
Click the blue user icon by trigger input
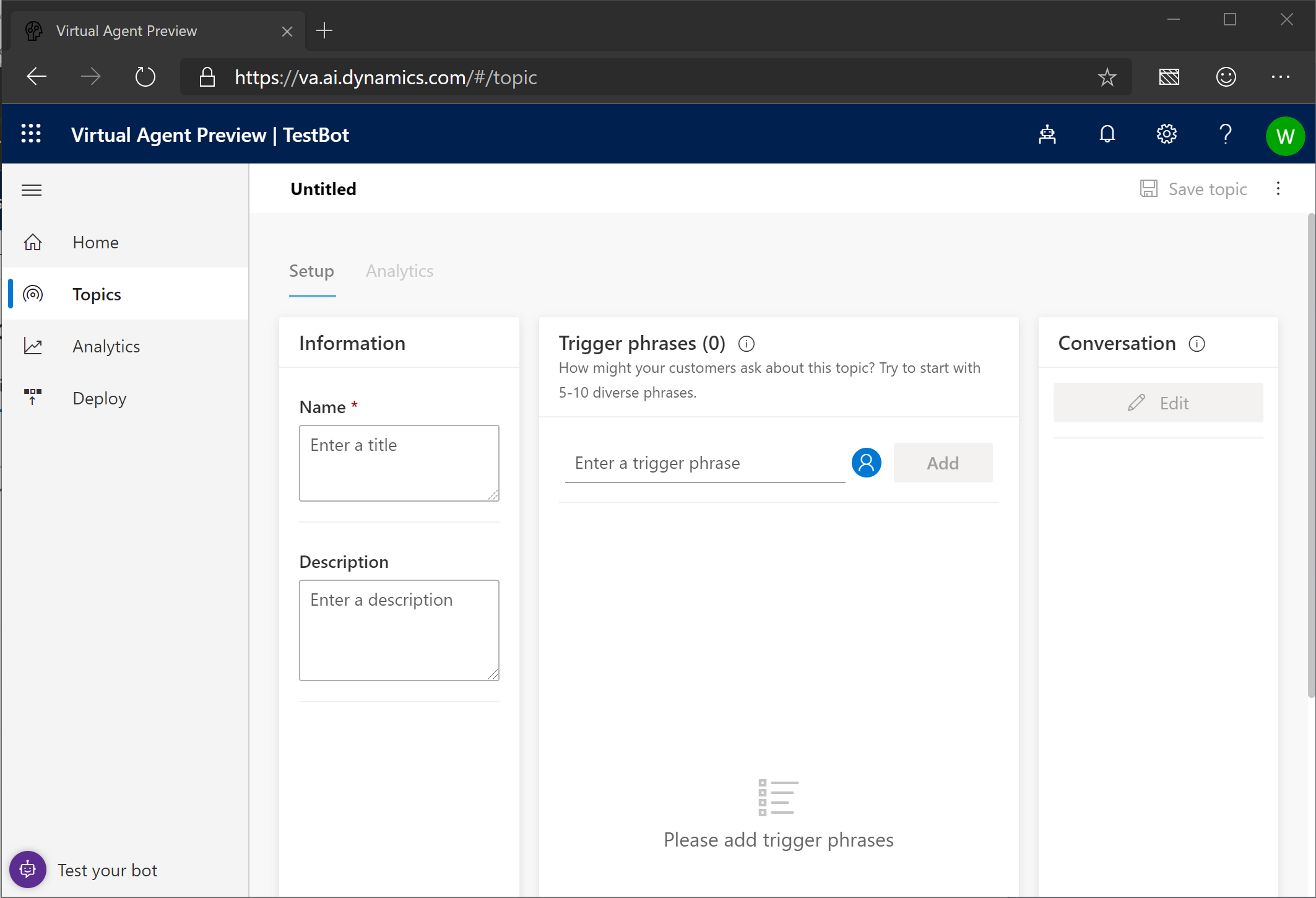click(866, 463)
